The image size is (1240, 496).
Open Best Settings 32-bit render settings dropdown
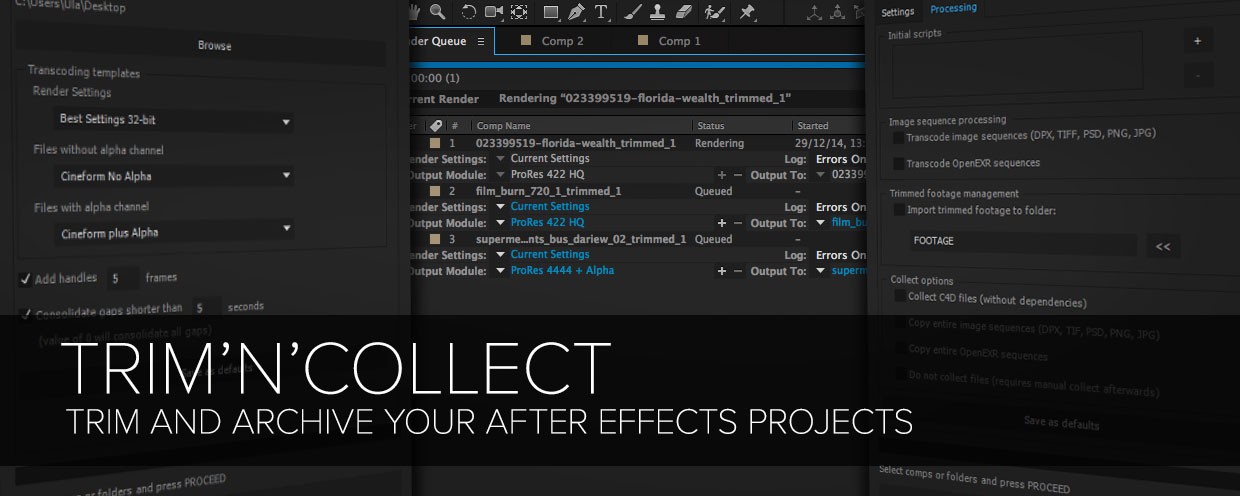[x=174, y=120]
